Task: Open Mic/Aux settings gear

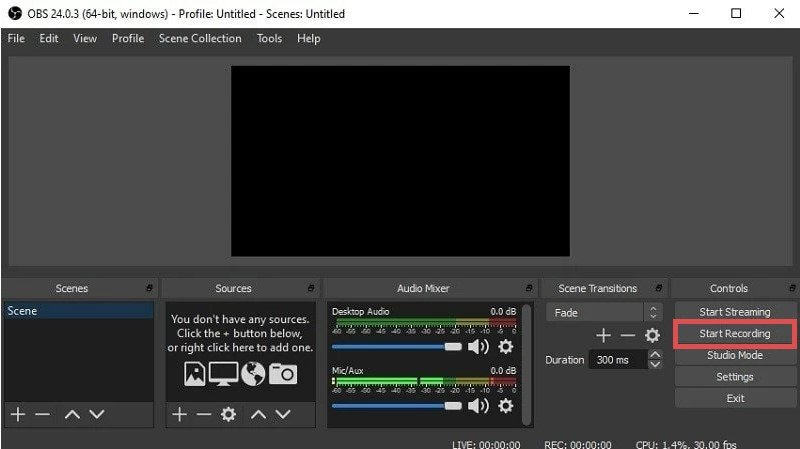Action: pos(505,405)
